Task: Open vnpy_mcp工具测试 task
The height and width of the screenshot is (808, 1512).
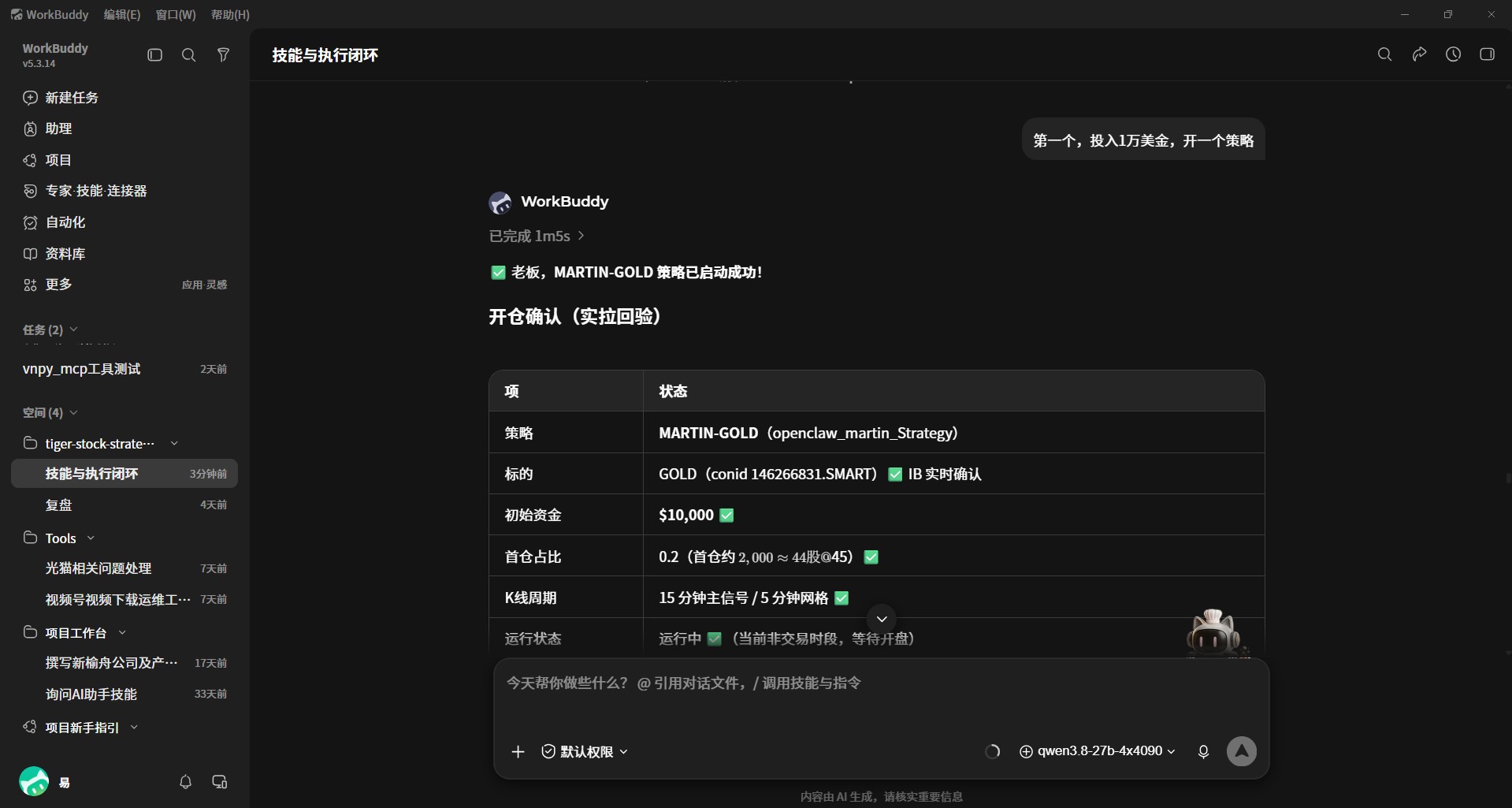Action: pos(124,369)
